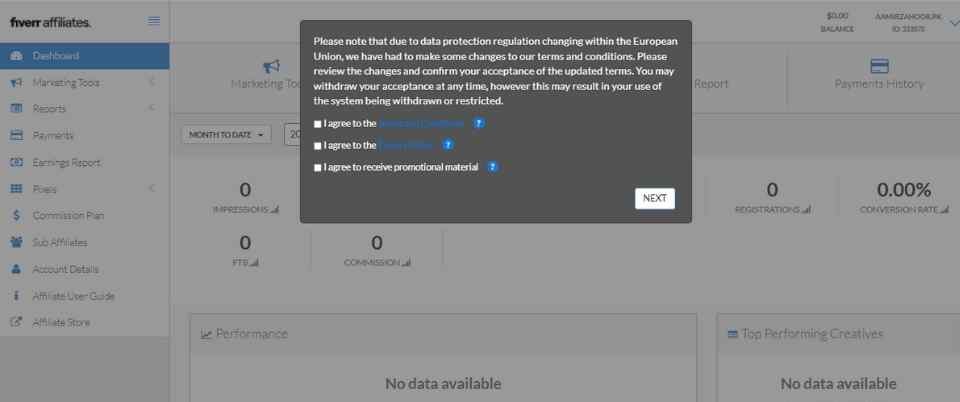This screenshot has width=960, height=402.
Task: Click help icon next to Privacy Policy
Action: pos(448,145)
